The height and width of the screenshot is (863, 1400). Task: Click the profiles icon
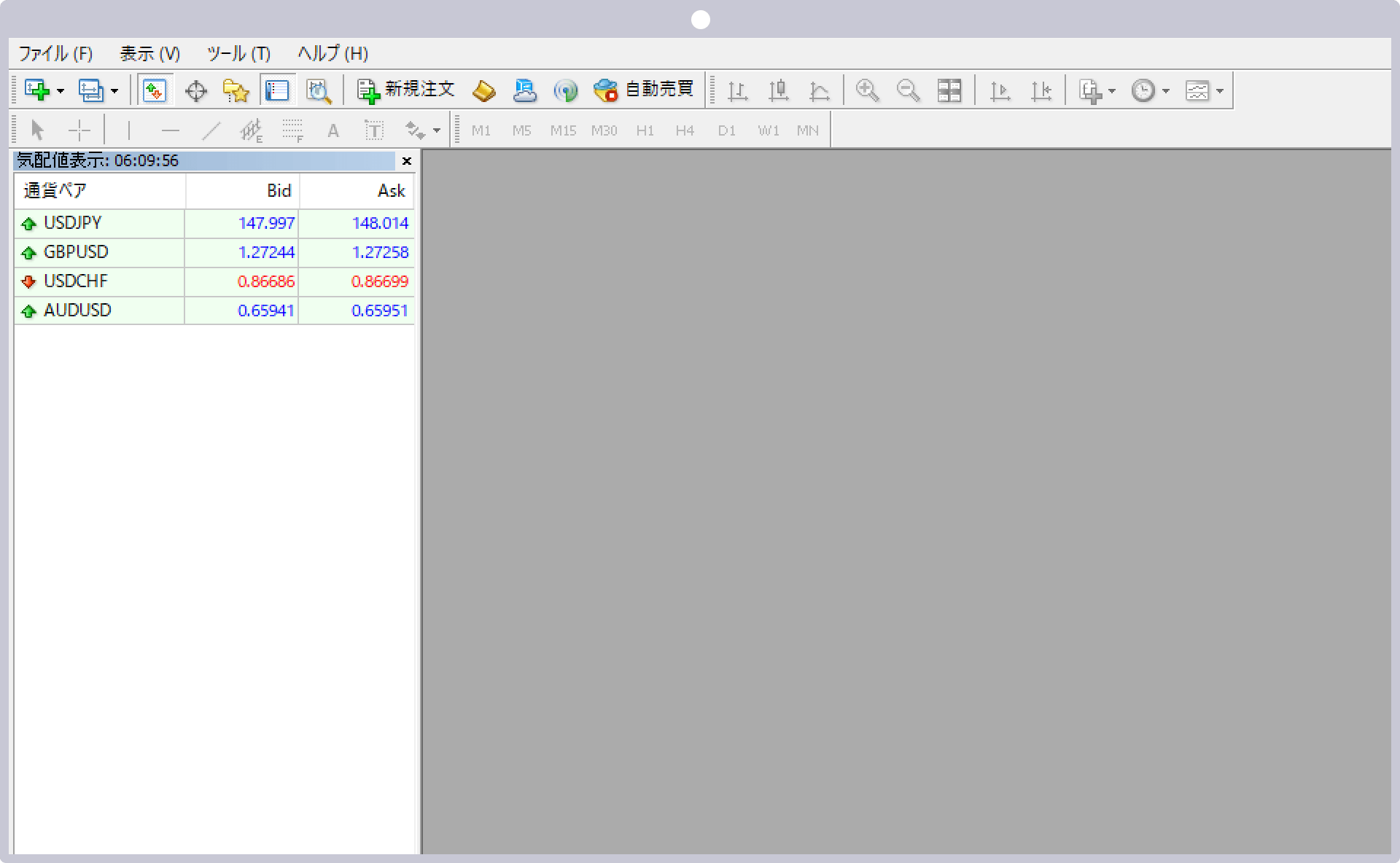tap(91, 90)
